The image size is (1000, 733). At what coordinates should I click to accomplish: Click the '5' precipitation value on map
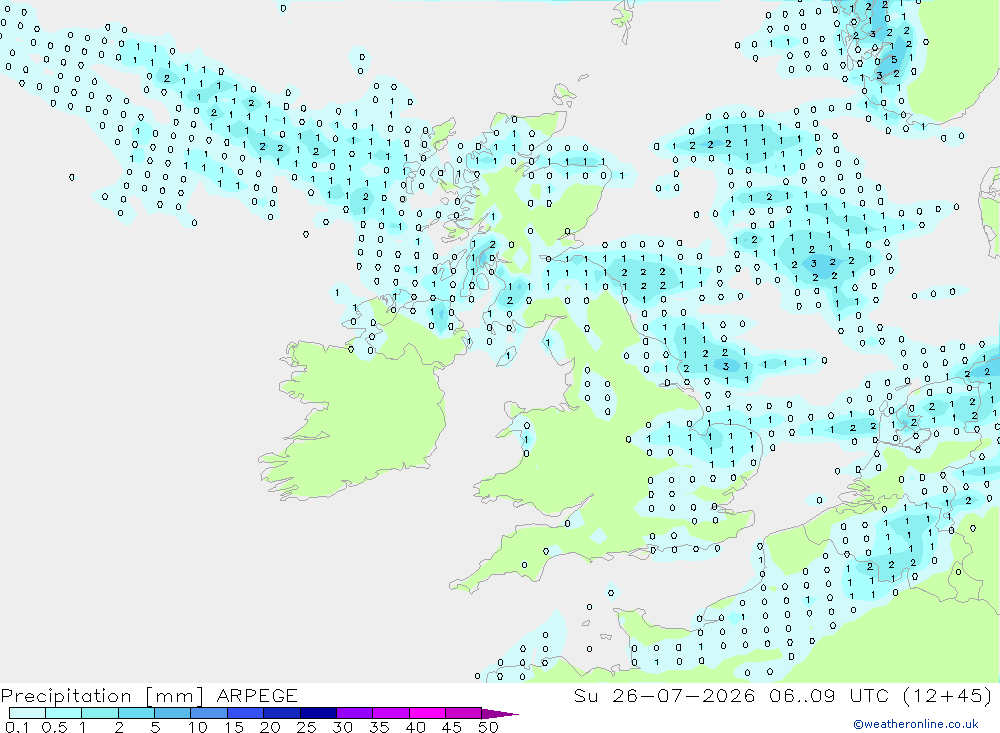click(894, 60)
